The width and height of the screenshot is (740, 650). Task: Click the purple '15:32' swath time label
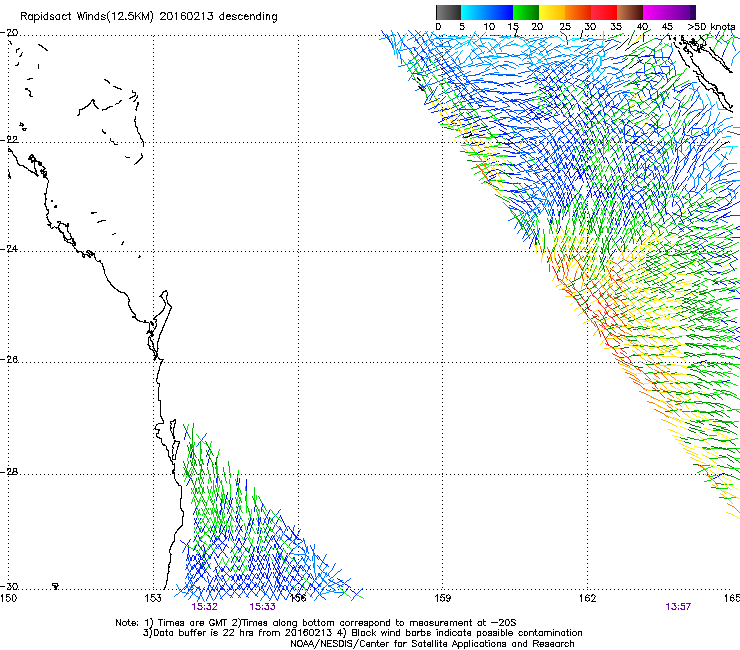[x=204, y=607]
